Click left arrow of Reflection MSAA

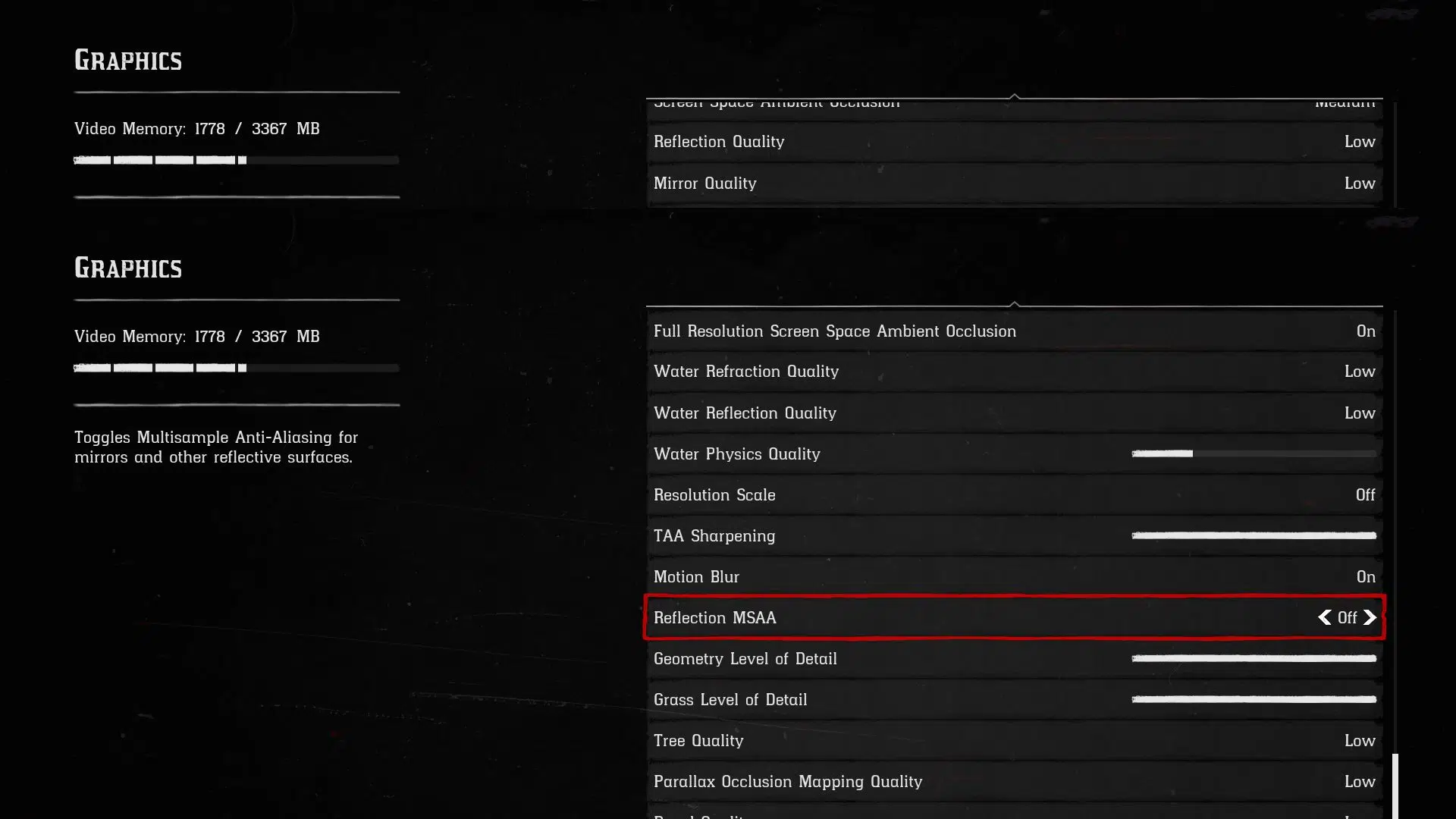coord(1325,617)
